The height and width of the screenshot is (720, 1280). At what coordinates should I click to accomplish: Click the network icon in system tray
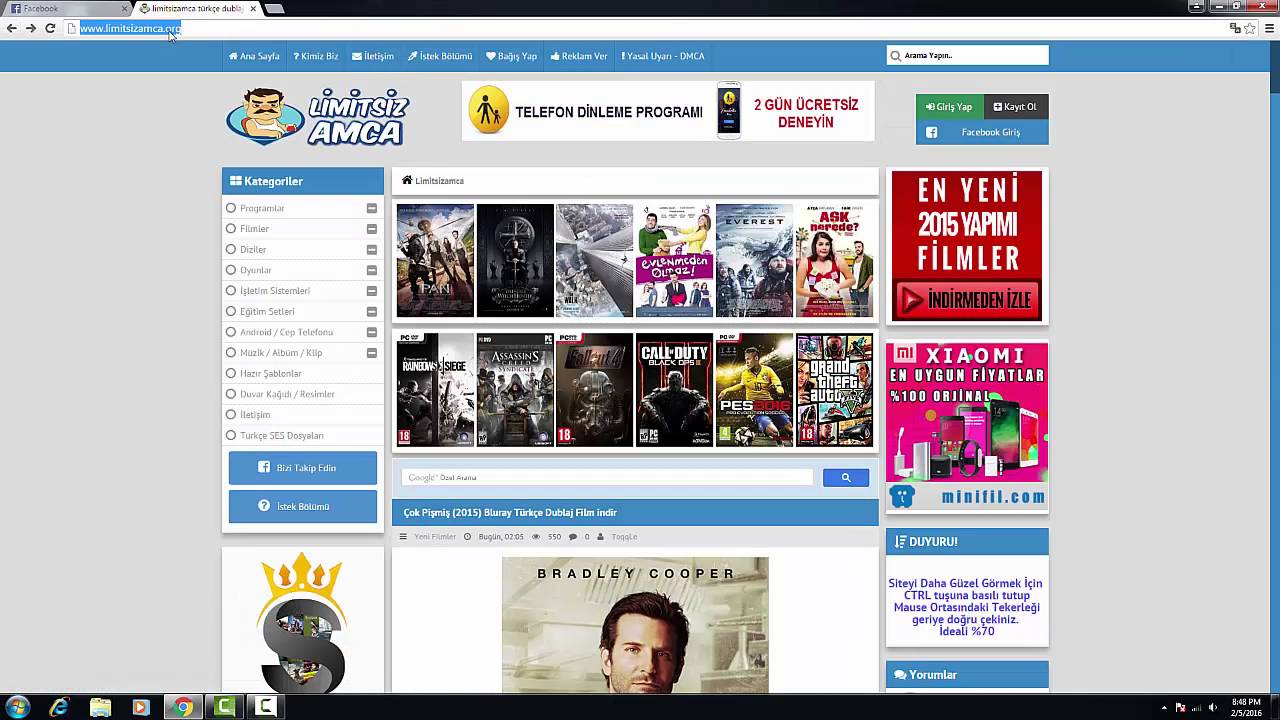click(1196, 708)
